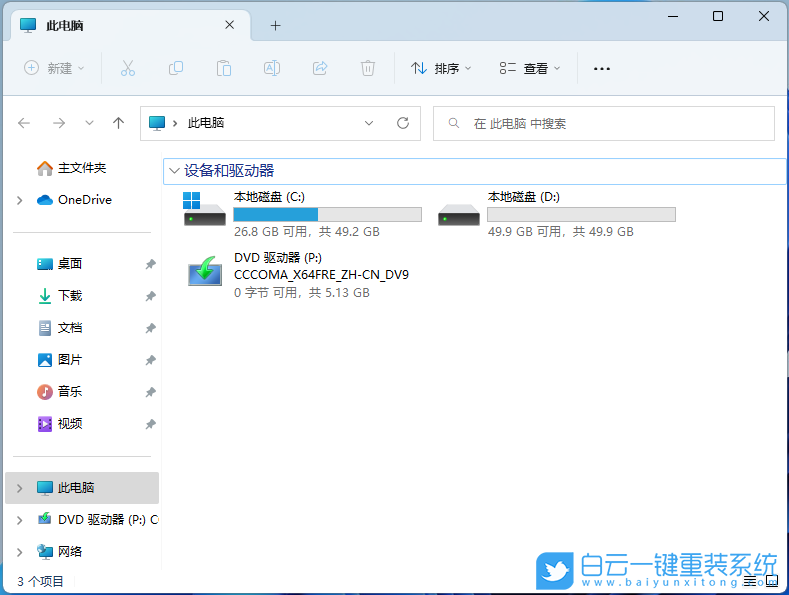
Task: Open the 排序 sort dropdown
Action: coord(441,68)
